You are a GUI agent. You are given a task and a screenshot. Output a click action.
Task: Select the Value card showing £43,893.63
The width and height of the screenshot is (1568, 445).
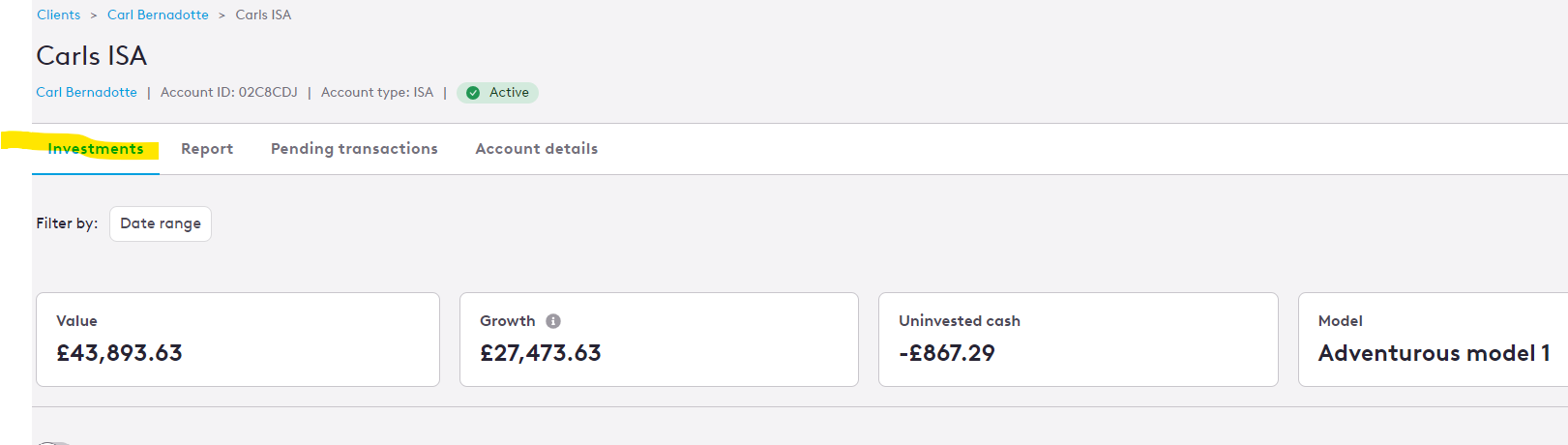coord(238,340)
